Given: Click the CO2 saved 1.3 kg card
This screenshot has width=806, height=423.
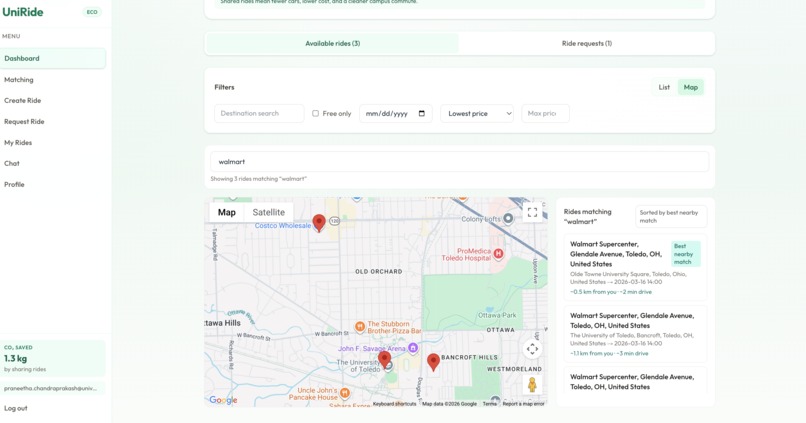Looking at the screenshot, I should click(x=53, y=358).
